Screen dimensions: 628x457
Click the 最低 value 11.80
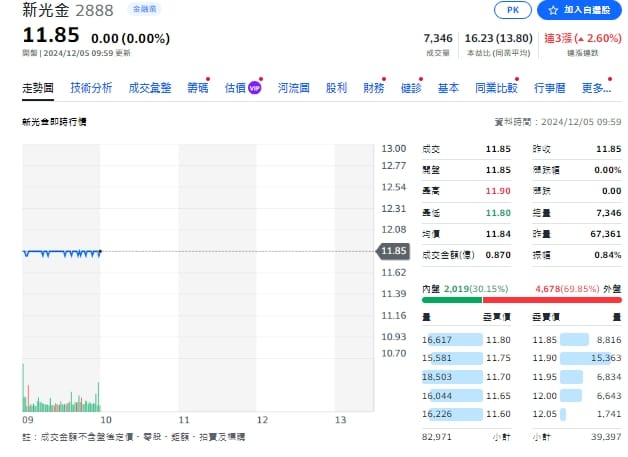[498, 213]
